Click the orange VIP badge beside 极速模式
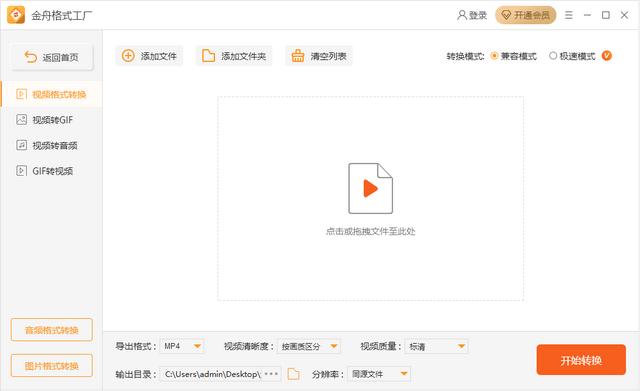This screenshot has width=640, height=391. click(x=607, y=56)
